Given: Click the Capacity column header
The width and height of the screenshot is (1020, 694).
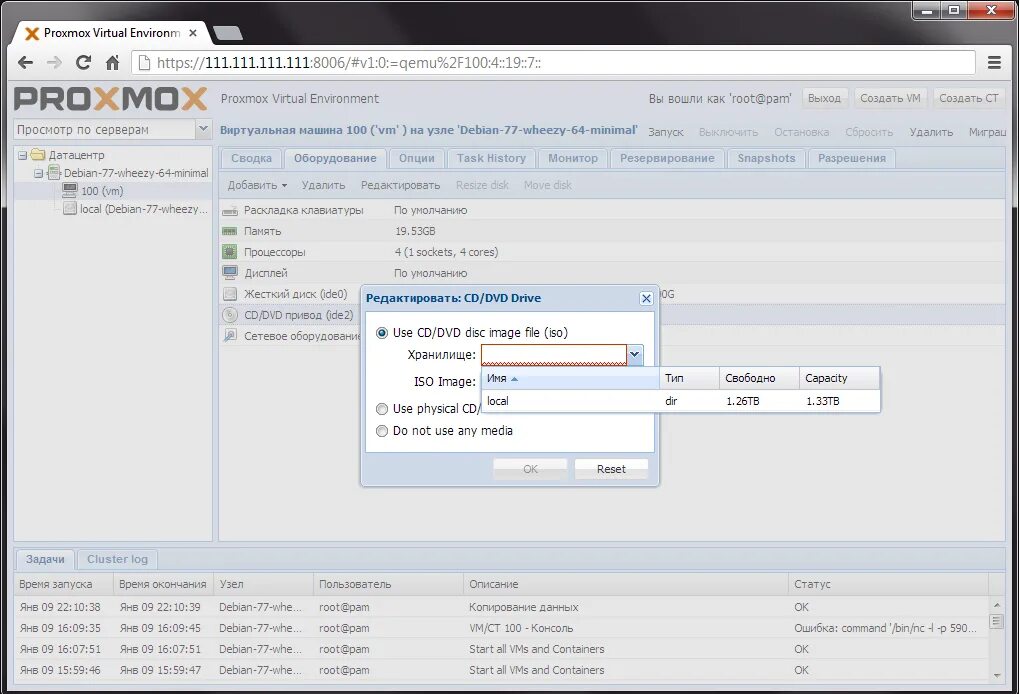Looking at the screenshot, I should click(x=839, y=378).
